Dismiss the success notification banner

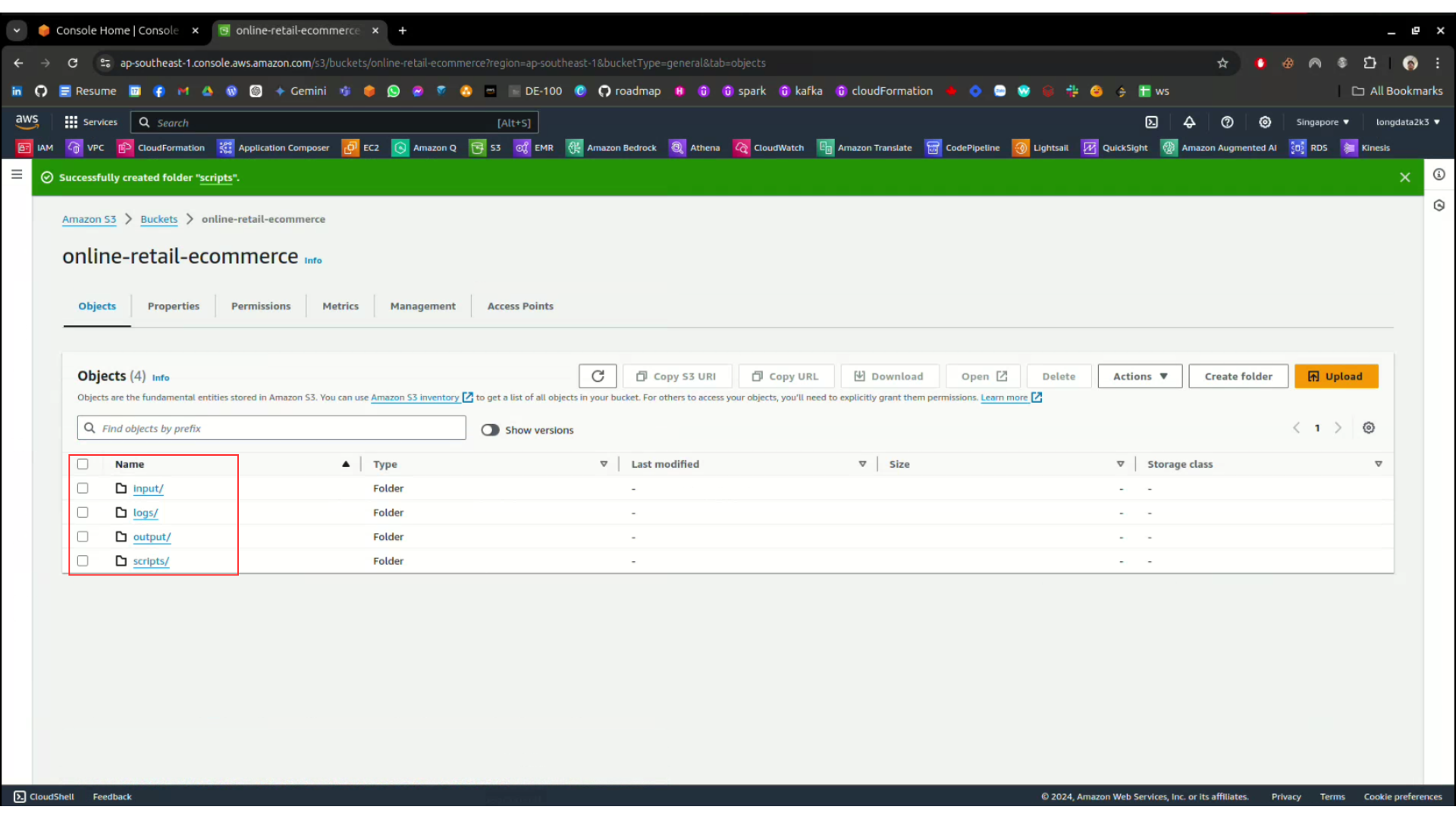point(1404,177)
